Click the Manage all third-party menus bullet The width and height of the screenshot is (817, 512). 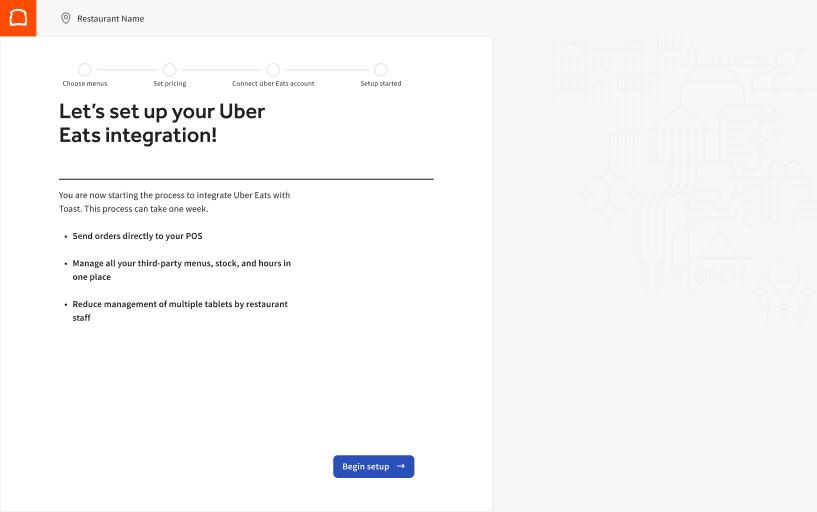pyautogui.click(x=181, y=270)
